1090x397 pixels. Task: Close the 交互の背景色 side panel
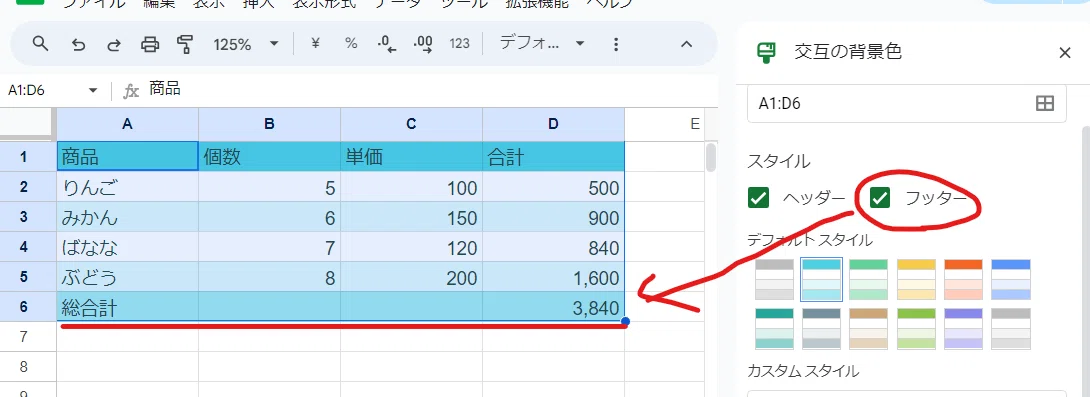click(x=1064, y=53)
